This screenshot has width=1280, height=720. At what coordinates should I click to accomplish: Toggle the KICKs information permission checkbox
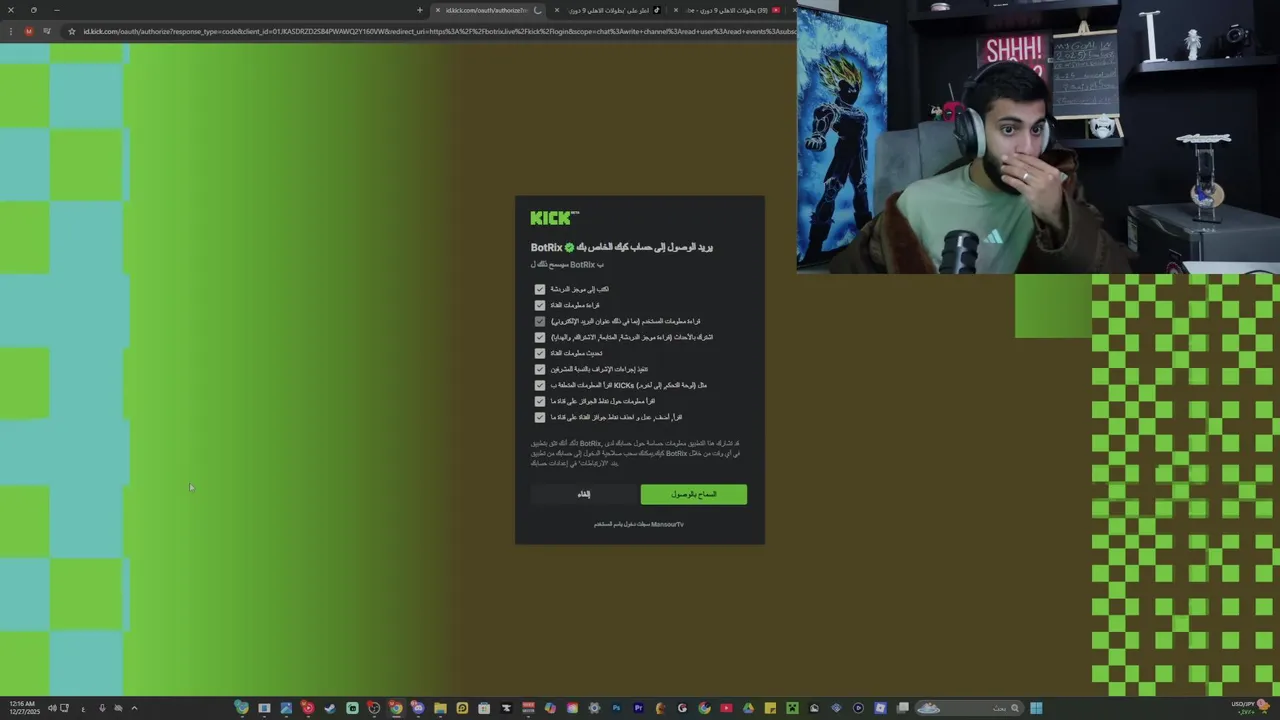[540, 385]
